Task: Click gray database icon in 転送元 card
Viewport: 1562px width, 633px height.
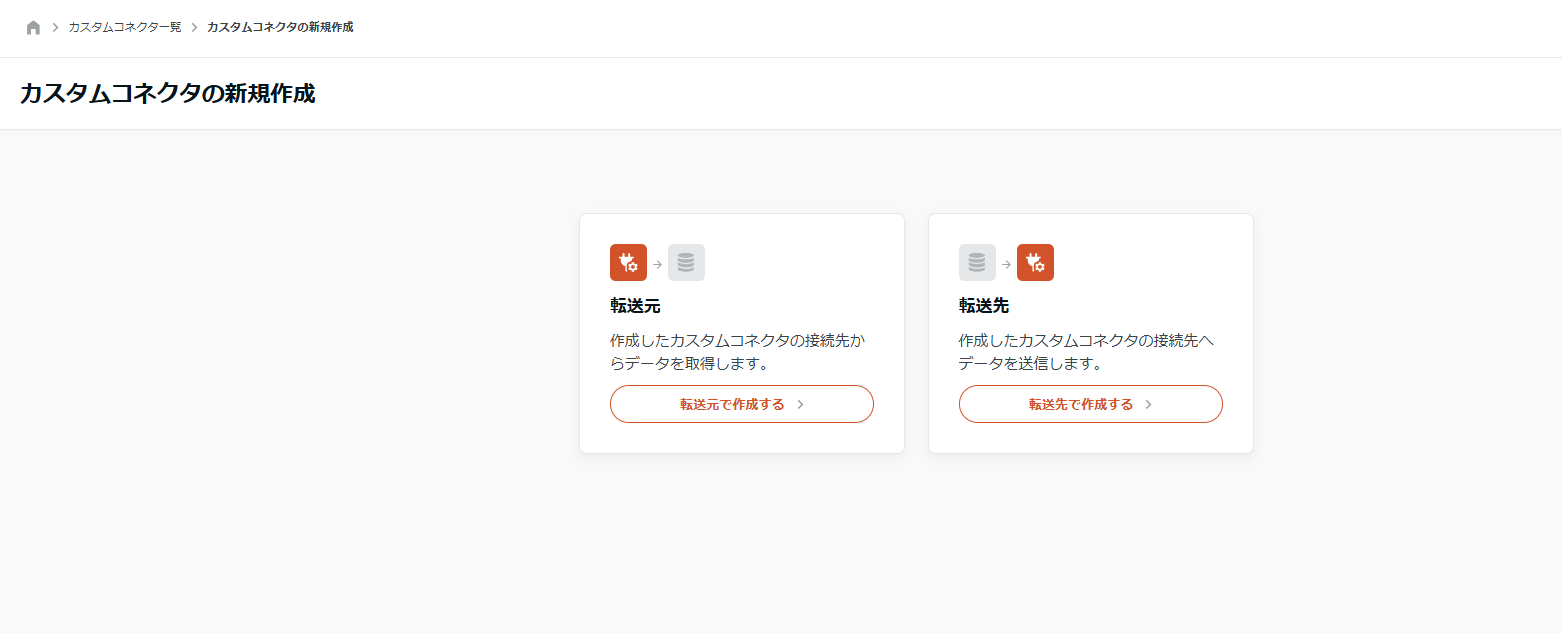Action: (x=686, y=263)
